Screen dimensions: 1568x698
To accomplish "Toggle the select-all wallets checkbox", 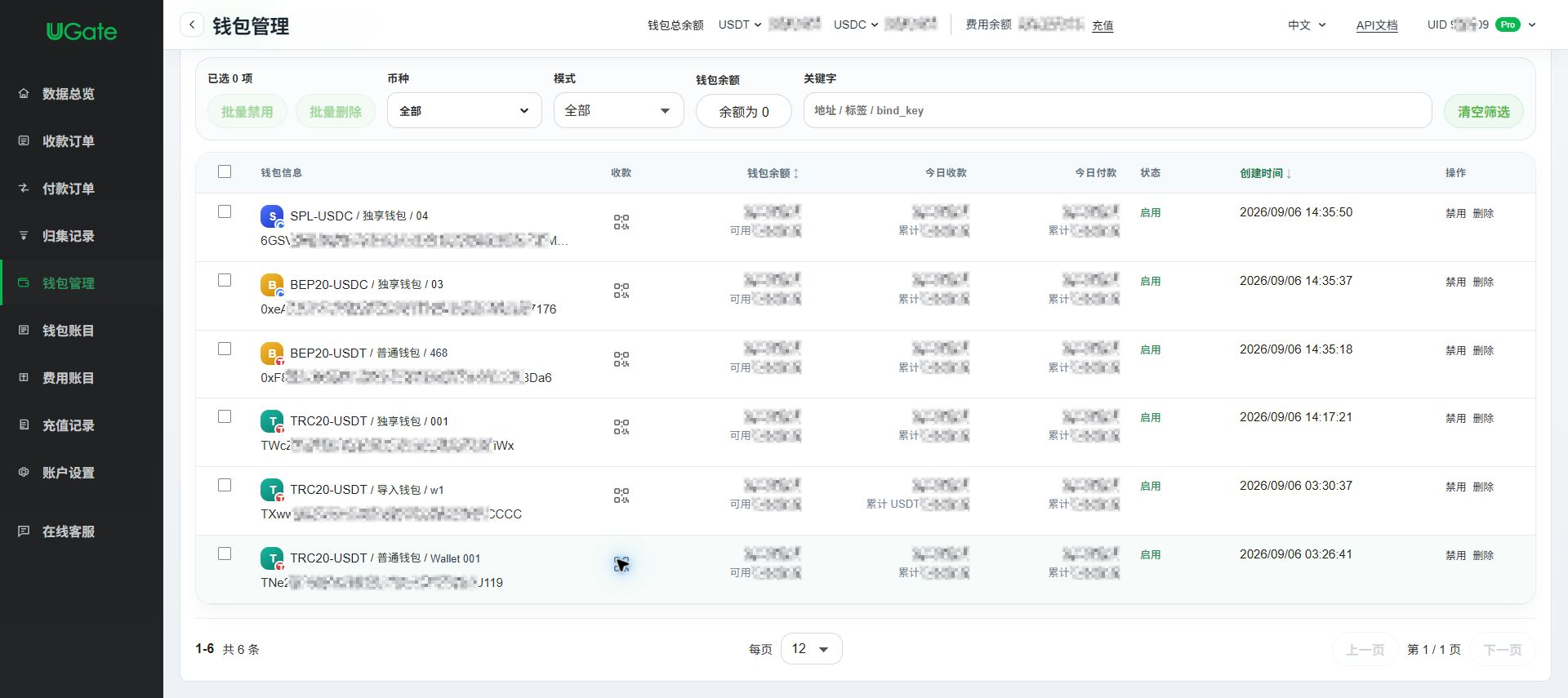I will (x=225, y=171).
